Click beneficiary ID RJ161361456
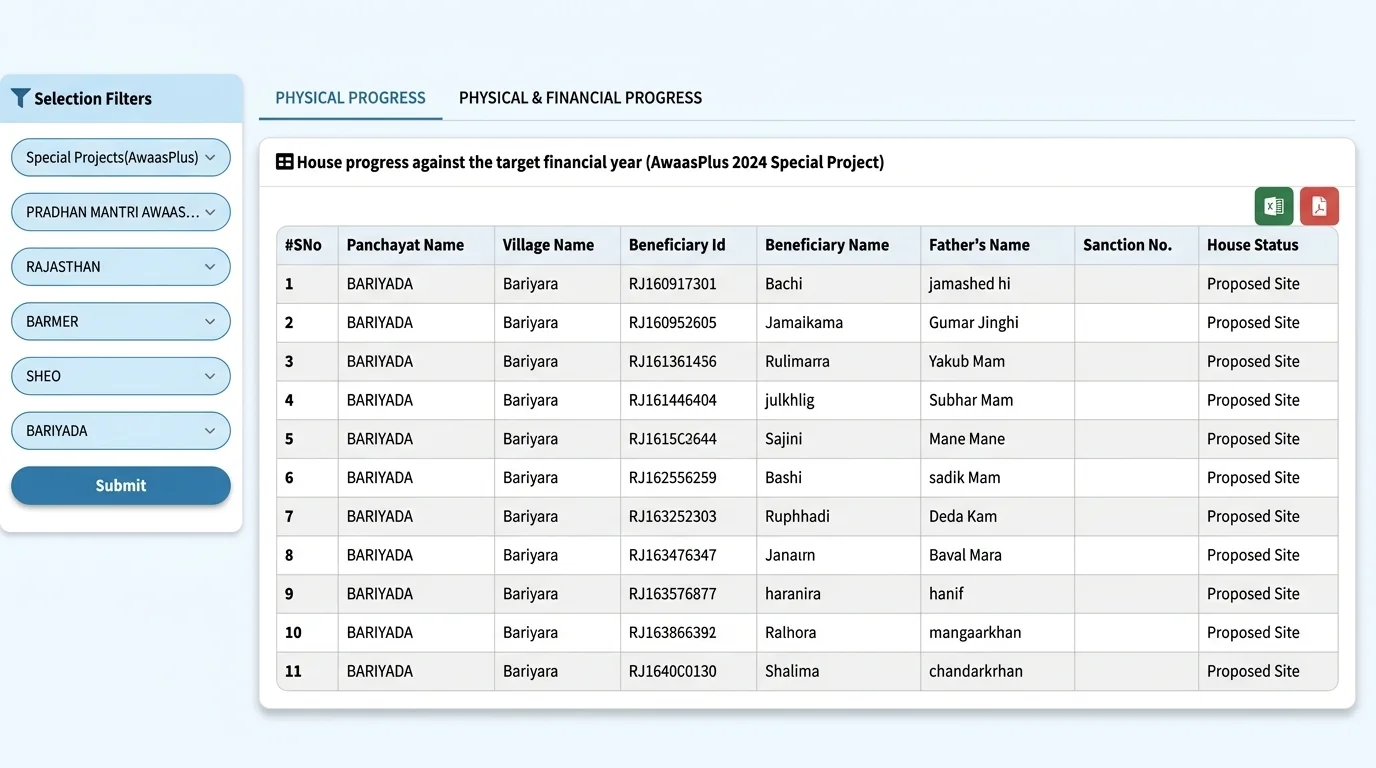 [x=673, y=361]
